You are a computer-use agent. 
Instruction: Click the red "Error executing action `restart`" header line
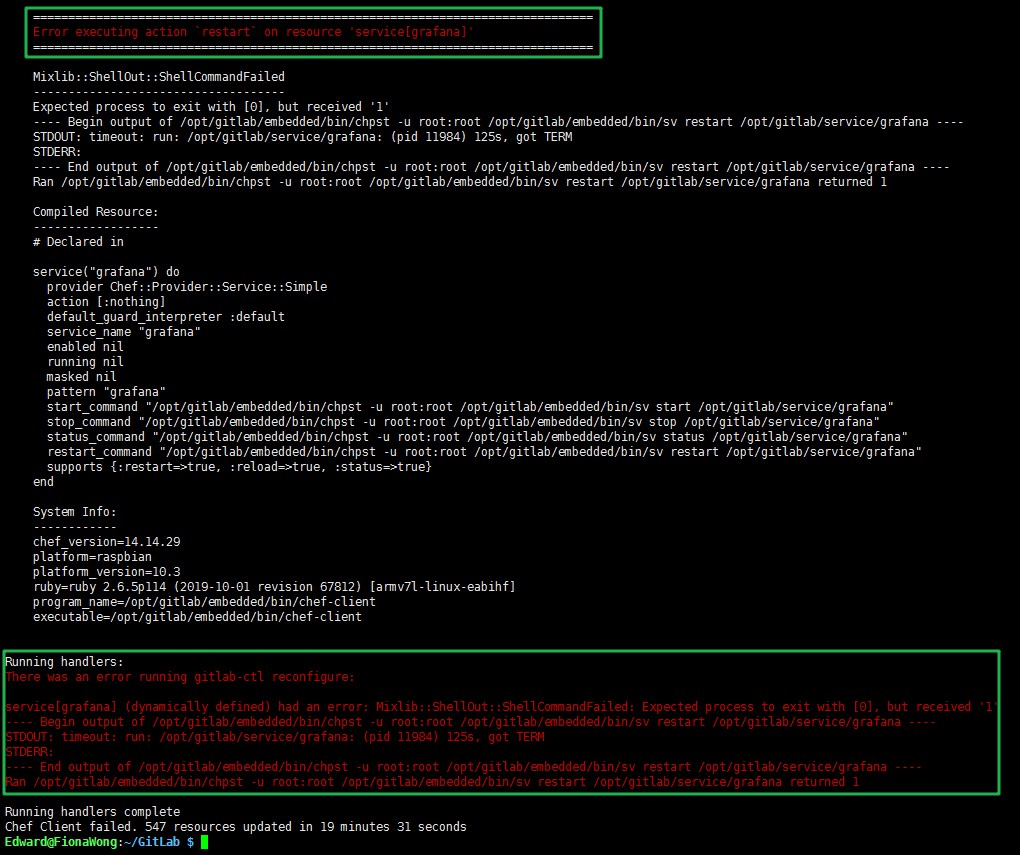(x=253, y=32)
